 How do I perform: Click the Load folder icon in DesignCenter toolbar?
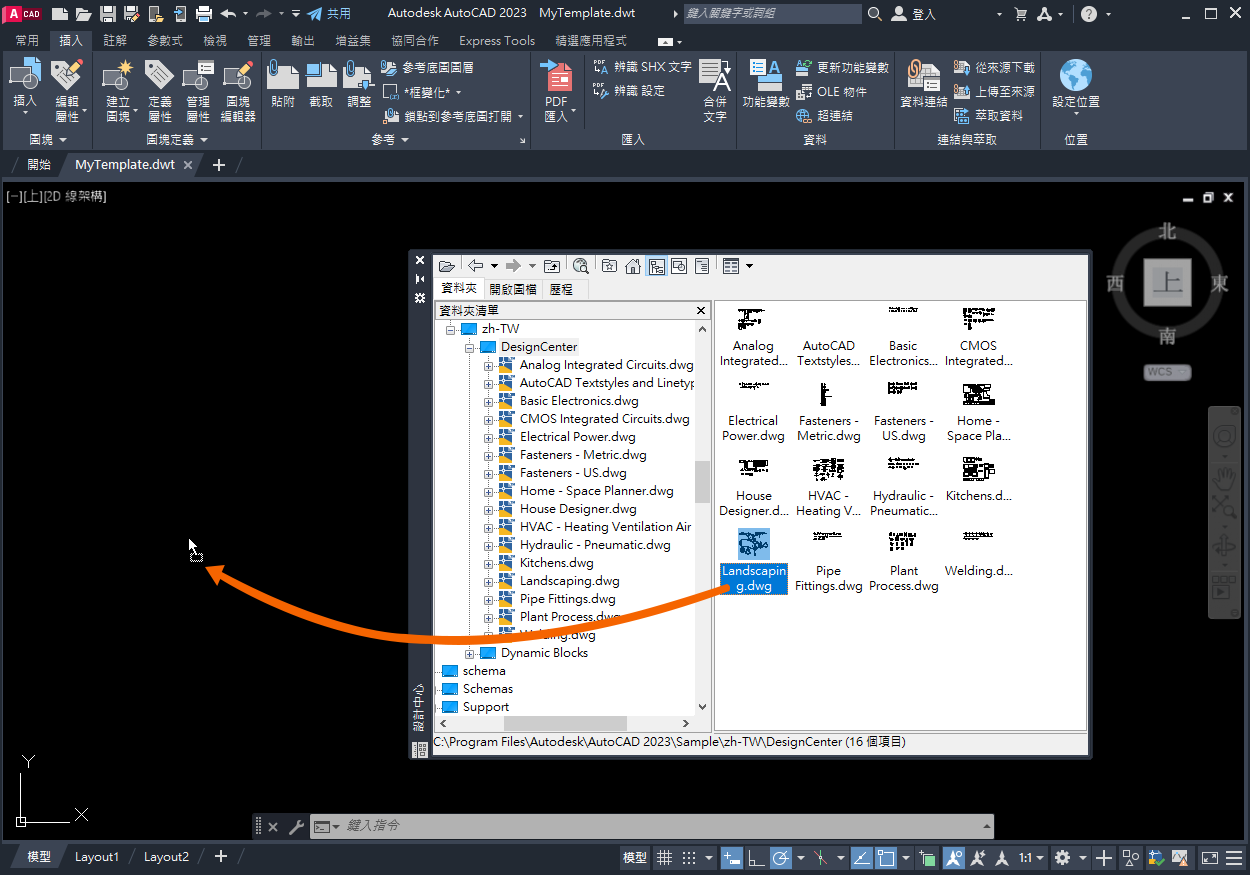pyautogui.click(x=447, y=266)
